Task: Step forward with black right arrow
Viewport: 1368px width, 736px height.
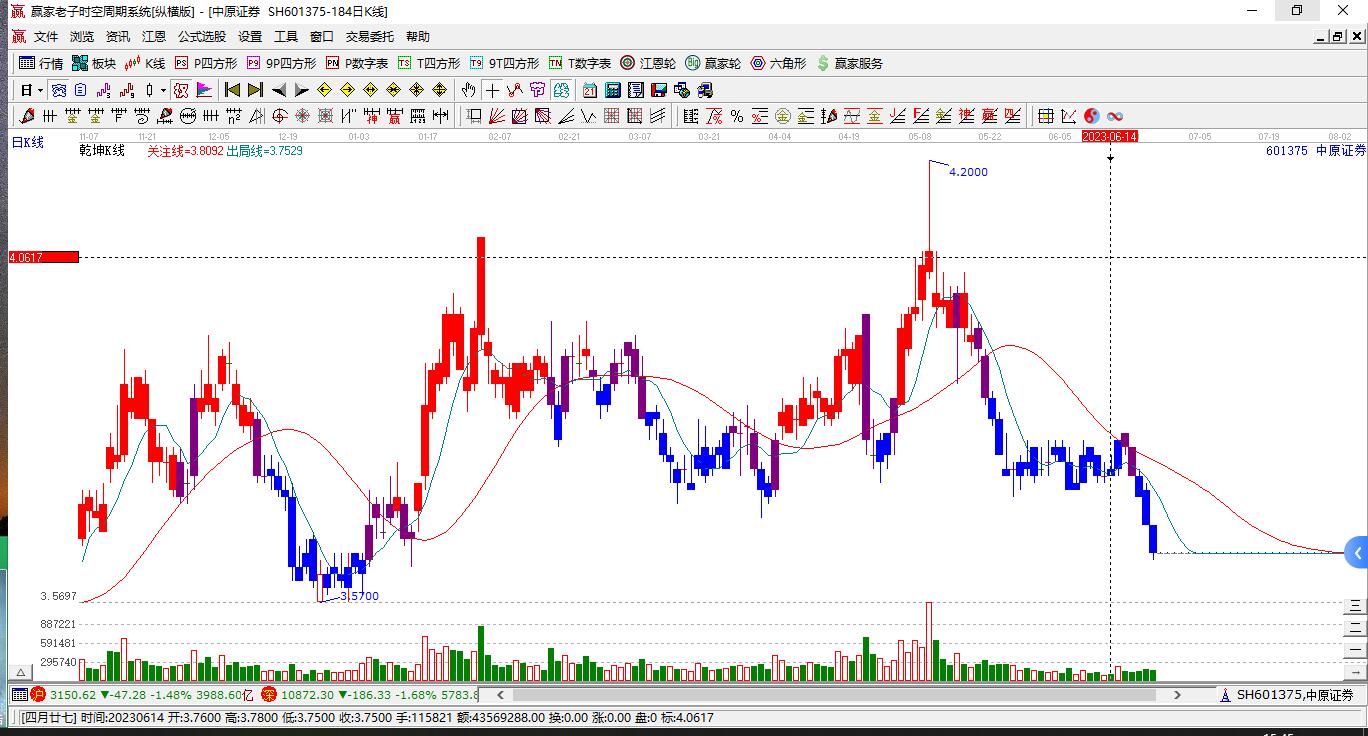Action: (x=302, y=90)
